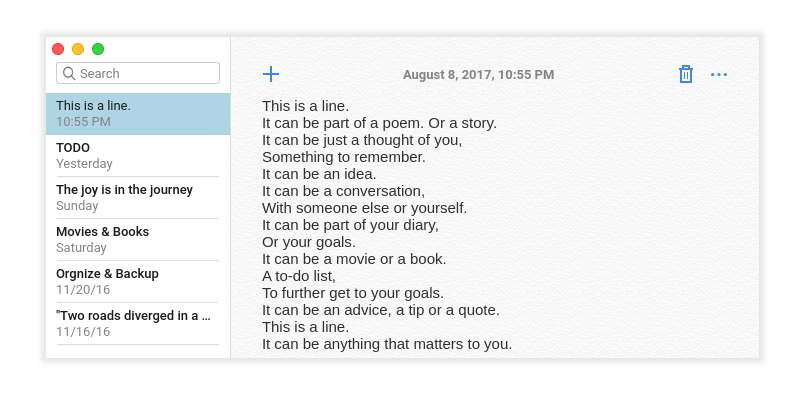Viewport: 807px width, 394px height.
Task: Click the "A to-do list," text line
Action: pos(299,276)
